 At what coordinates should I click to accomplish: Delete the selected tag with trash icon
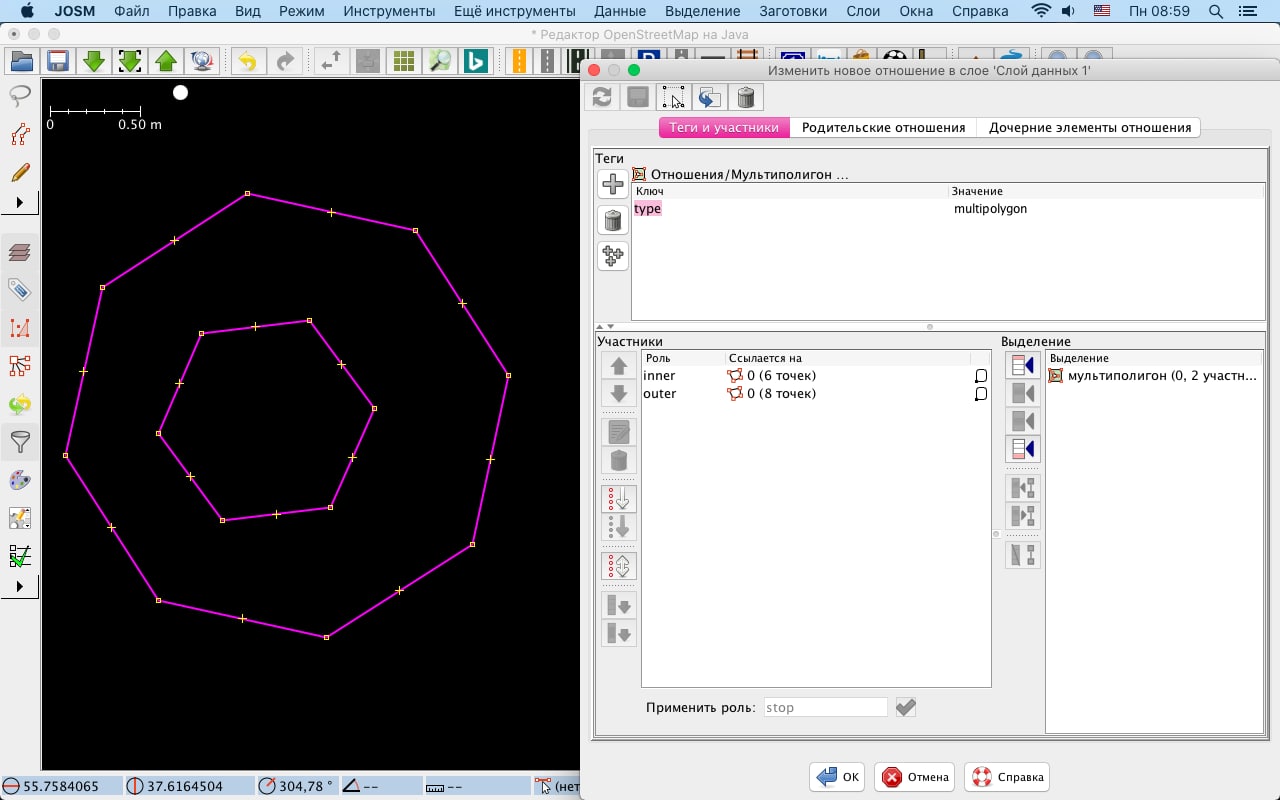[x=613, y=220]
